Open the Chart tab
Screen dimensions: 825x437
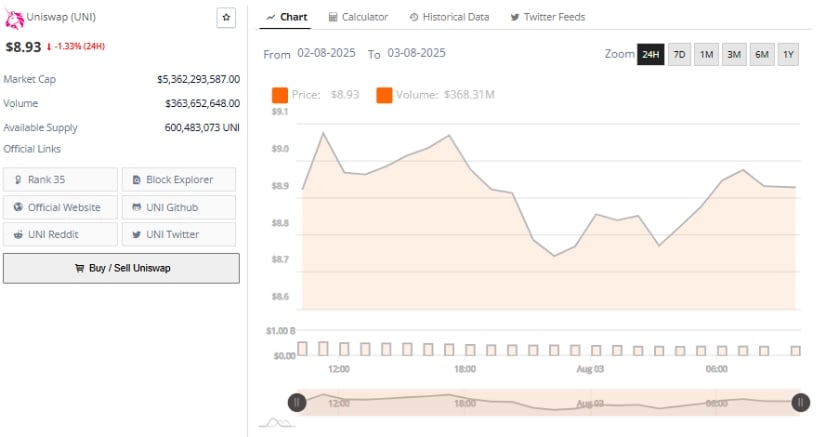tap(286, 17)
